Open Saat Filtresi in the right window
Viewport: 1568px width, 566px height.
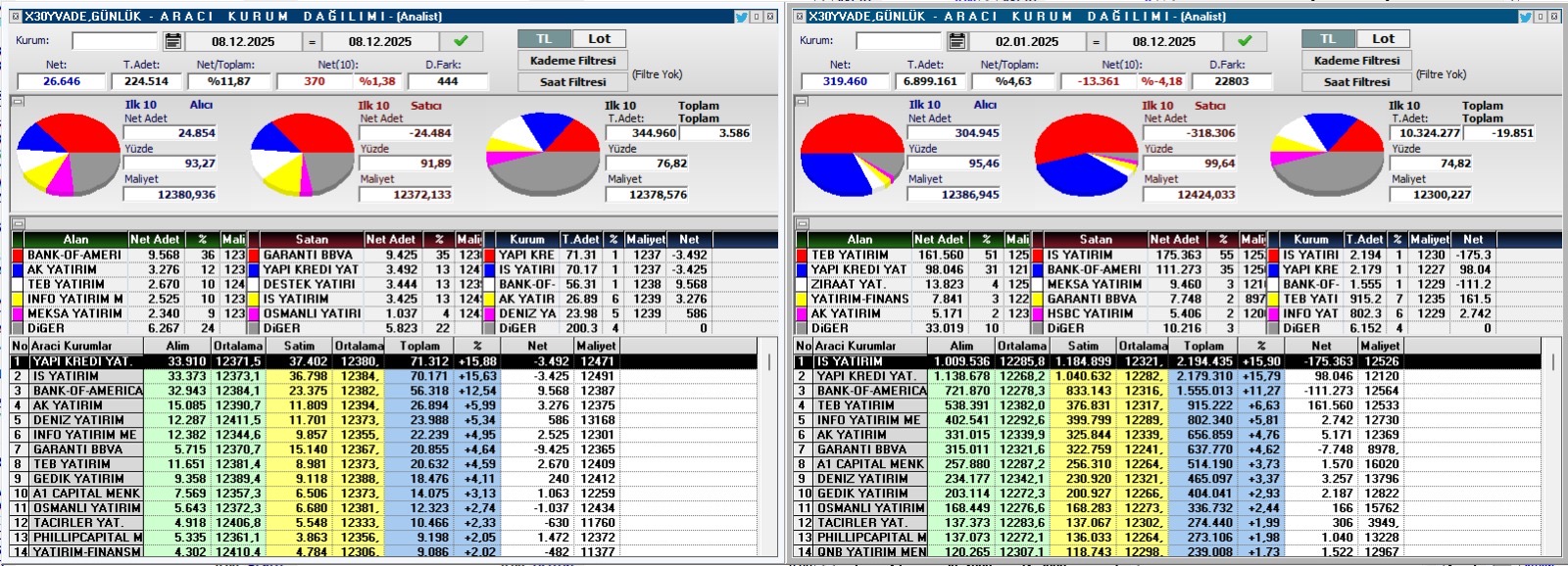pos(1356,82)
